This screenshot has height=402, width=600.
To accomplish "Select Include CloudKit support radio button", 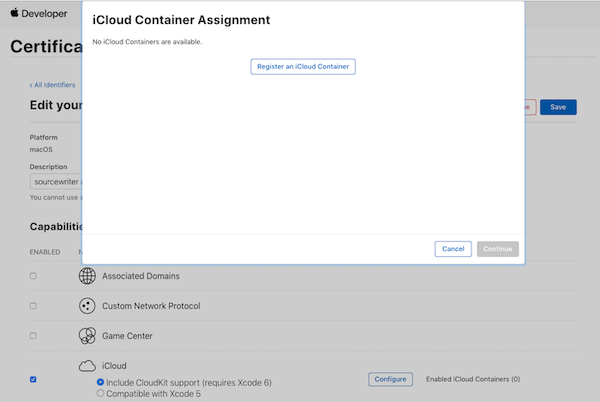I will pyautogui.click(x=100, y=382).
